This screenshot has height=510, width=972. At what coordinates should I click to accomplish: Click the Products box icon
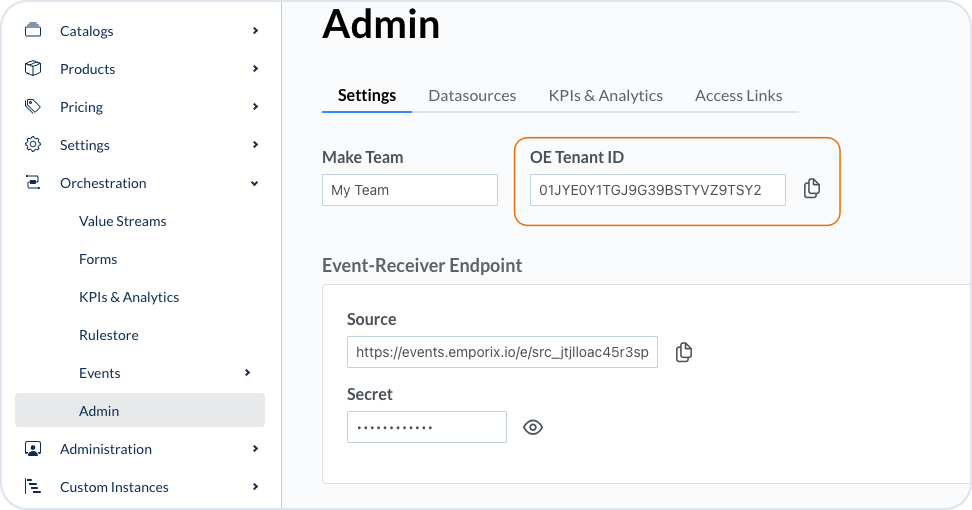[x=33, y=69]
